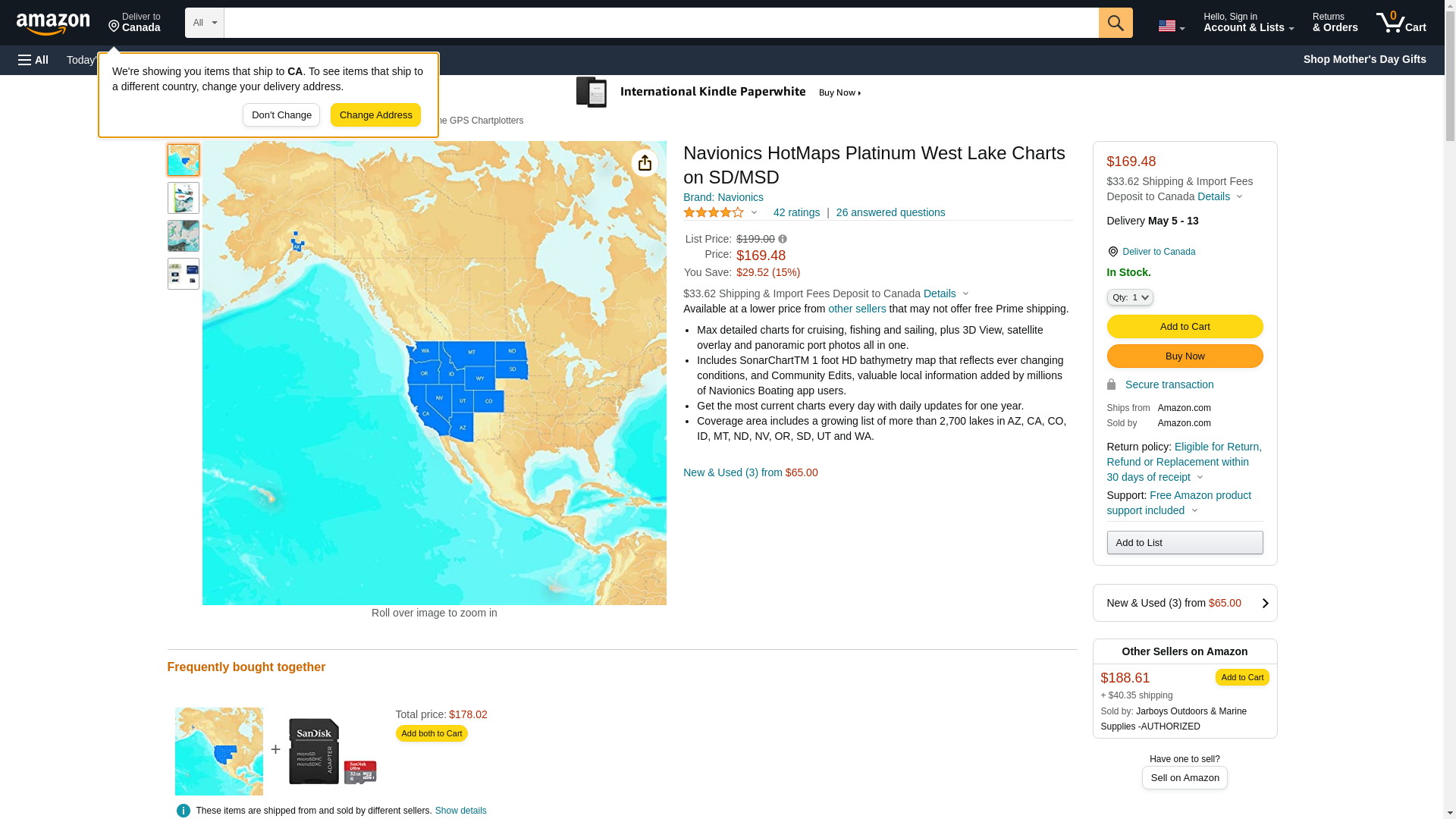The image size is (1456, 819).
Task: Click inside the search input field
Action: point(660,23)
